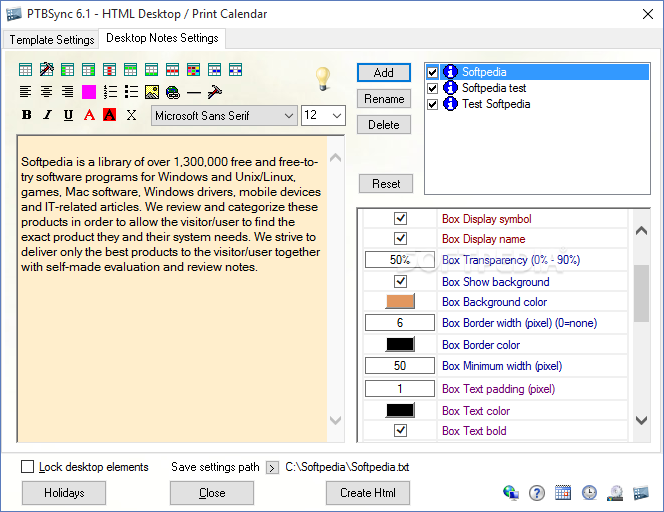Click the Delete button

point(384,125)
